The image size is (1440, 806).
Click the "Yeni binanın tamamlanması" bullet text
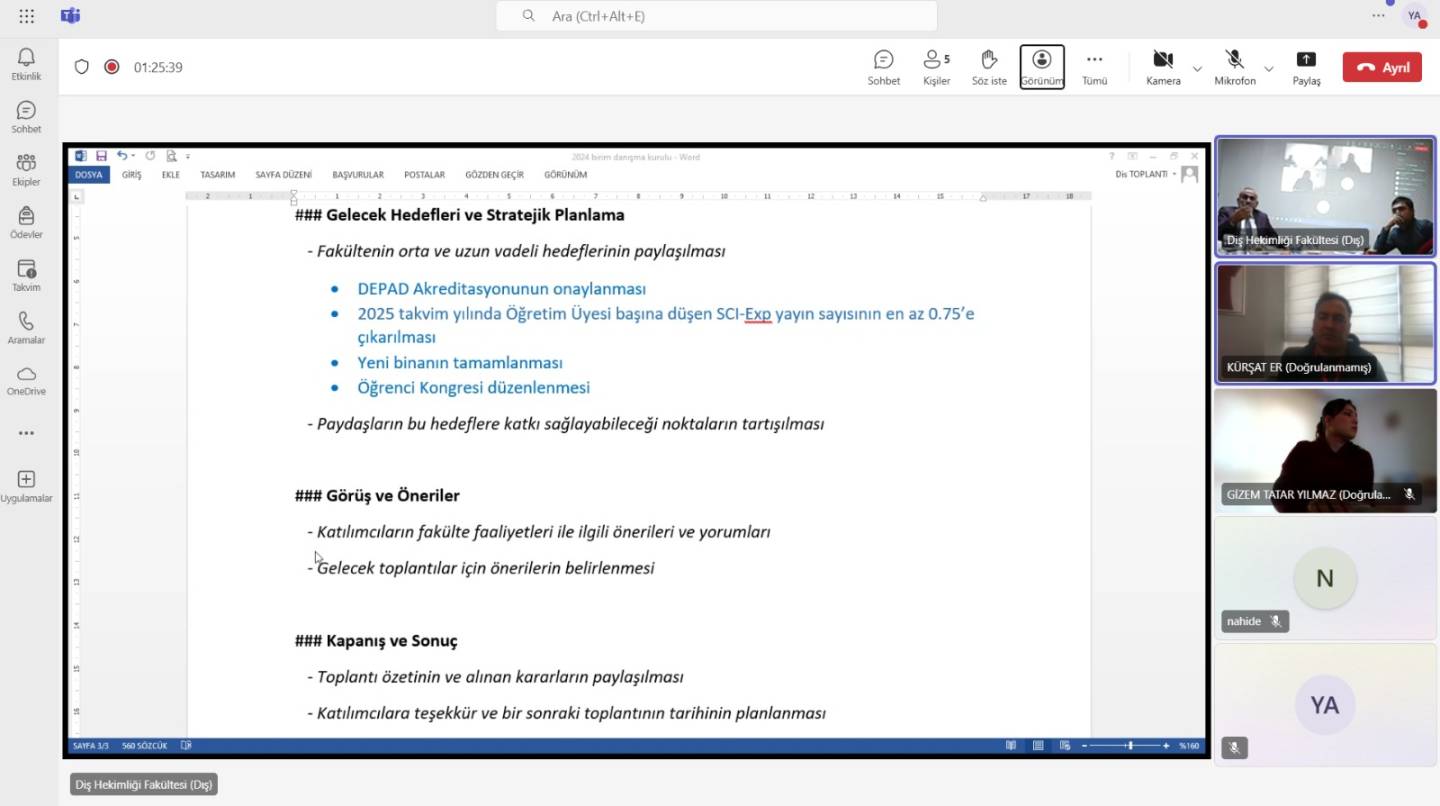460,363
